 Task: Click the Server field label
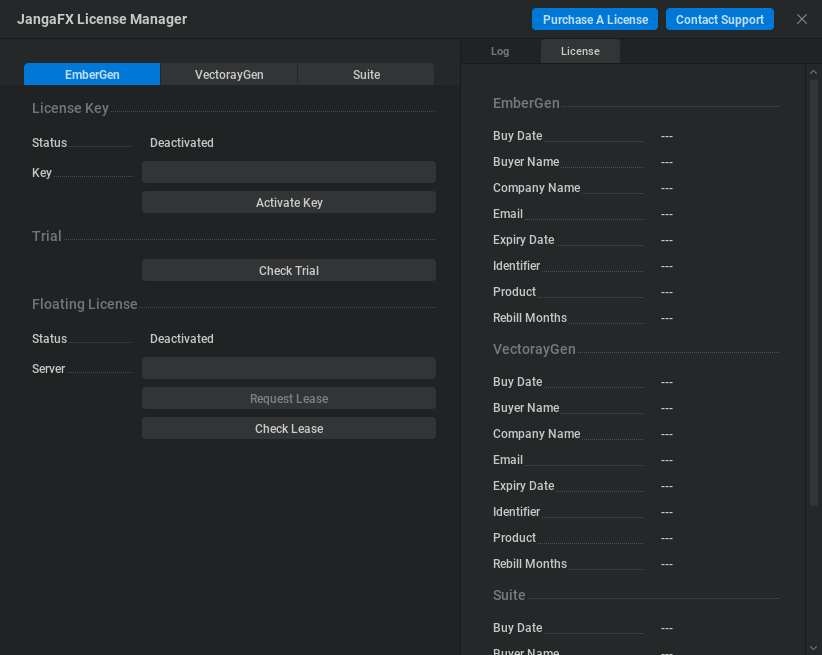(48, 369)
